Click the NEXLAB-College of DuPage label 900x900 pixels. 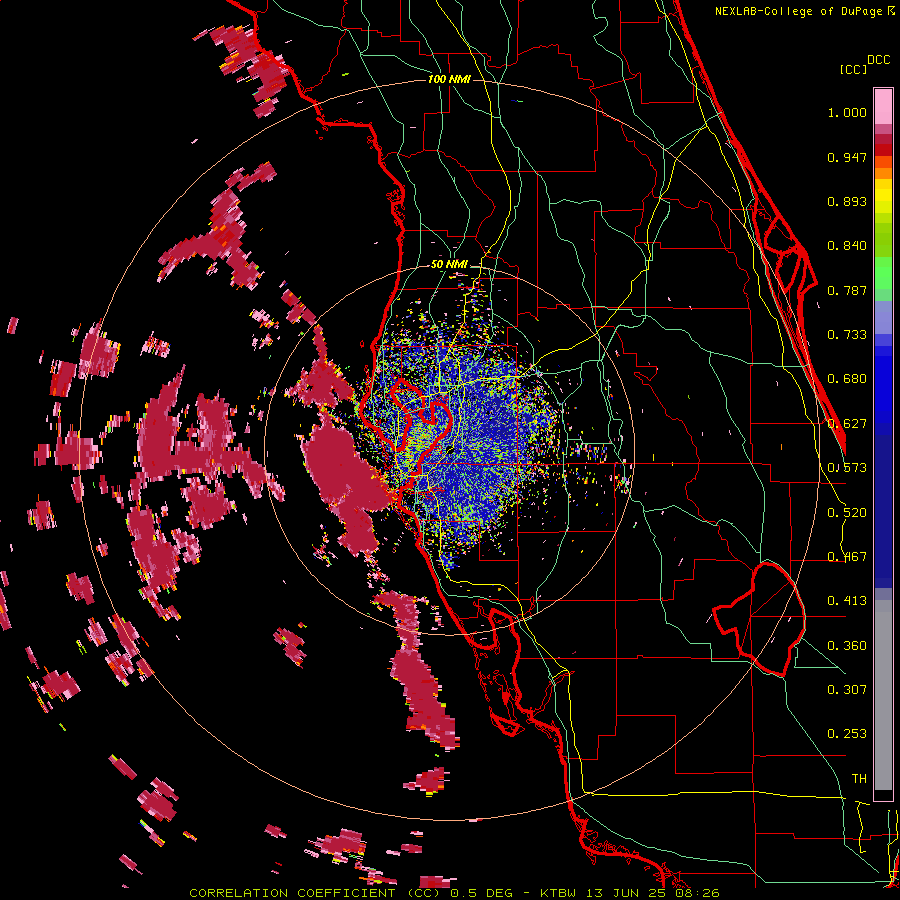click(800, 11)
